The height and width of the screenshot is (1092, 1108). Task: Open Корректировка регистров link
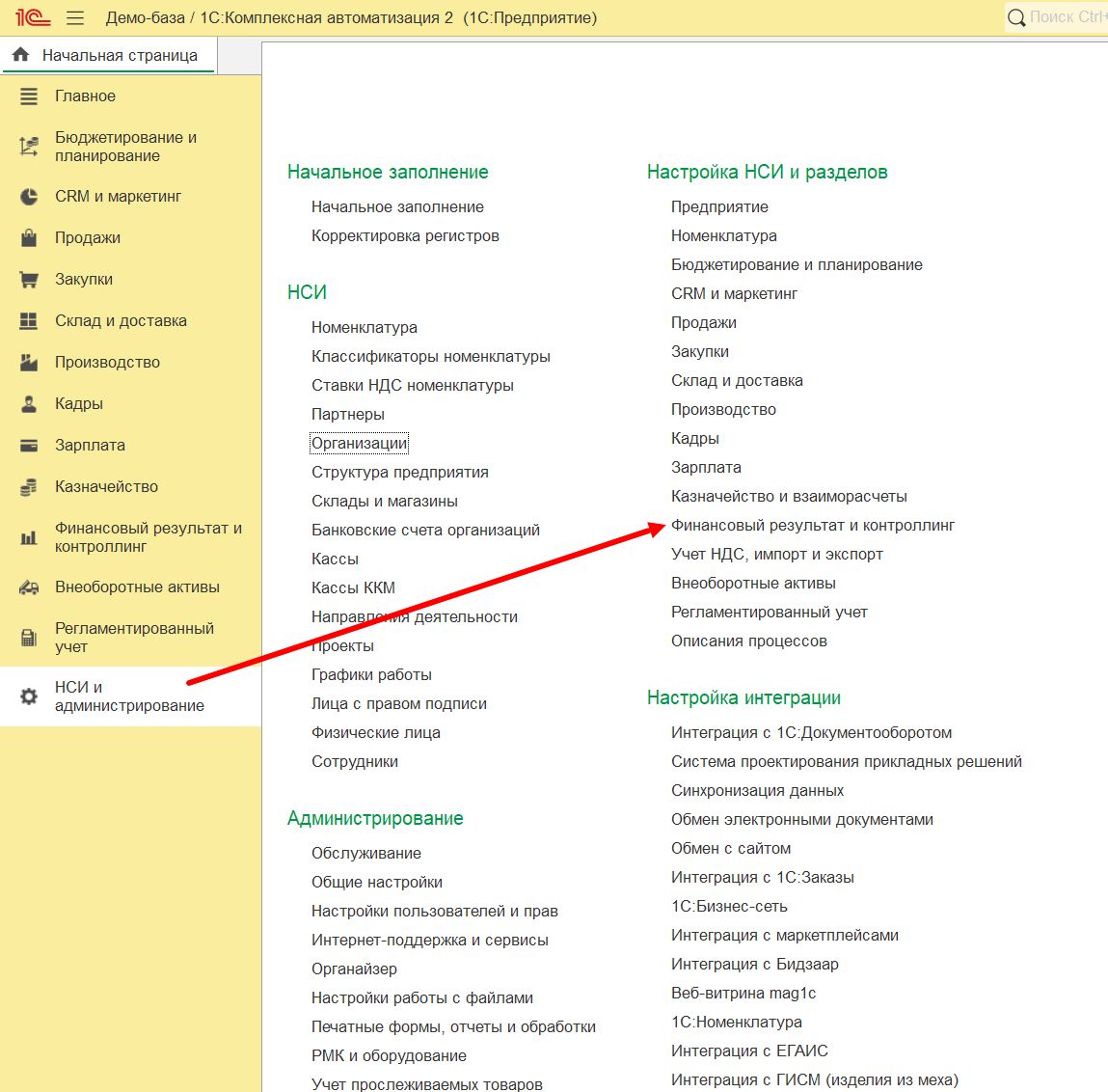pos(405,236)
